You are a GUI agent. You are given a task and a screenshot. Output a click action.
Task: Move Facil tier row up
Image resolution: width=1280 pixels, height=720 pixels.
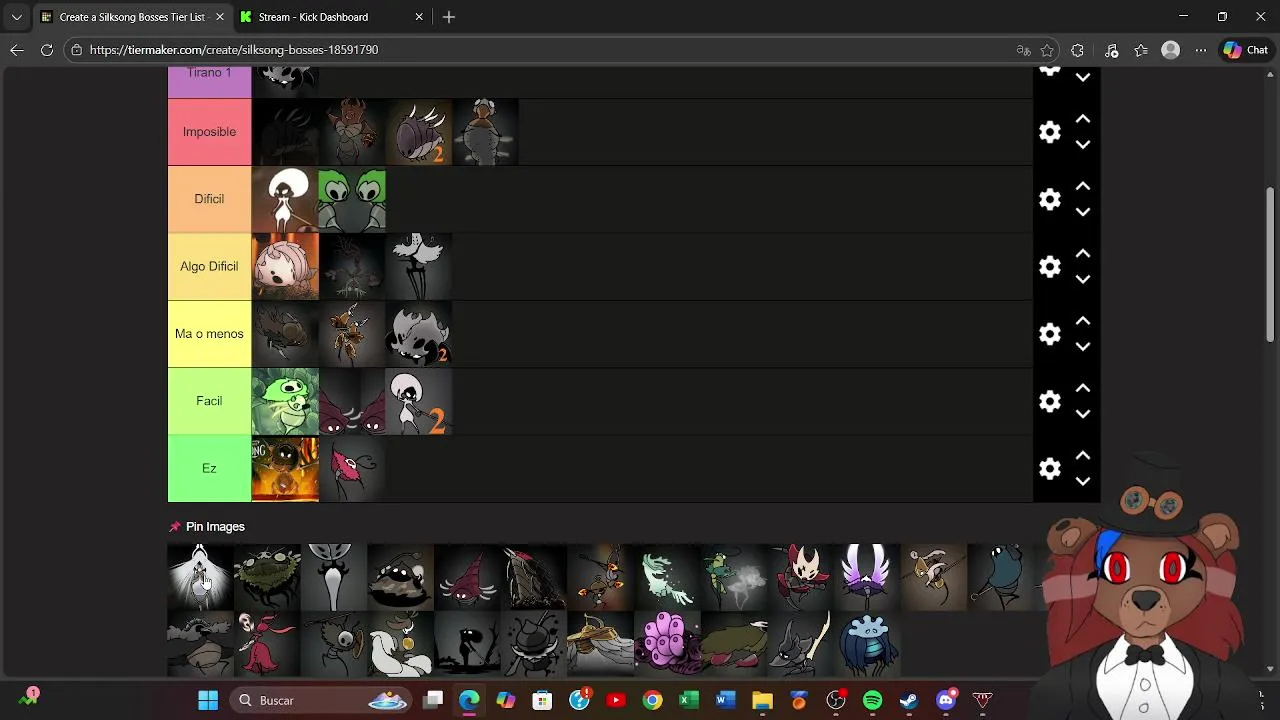point(1083,388)
